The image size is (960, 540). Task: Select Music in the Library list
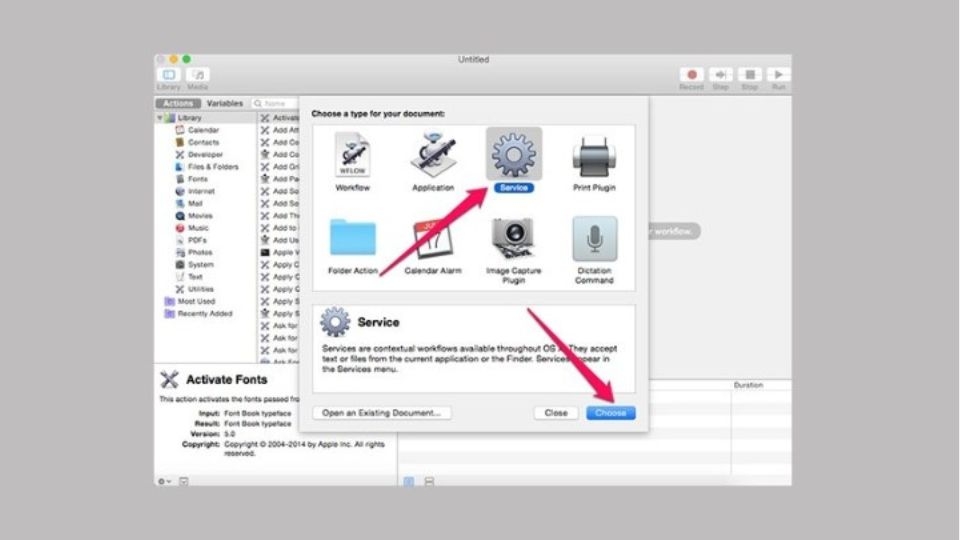(x=198, y=228)
